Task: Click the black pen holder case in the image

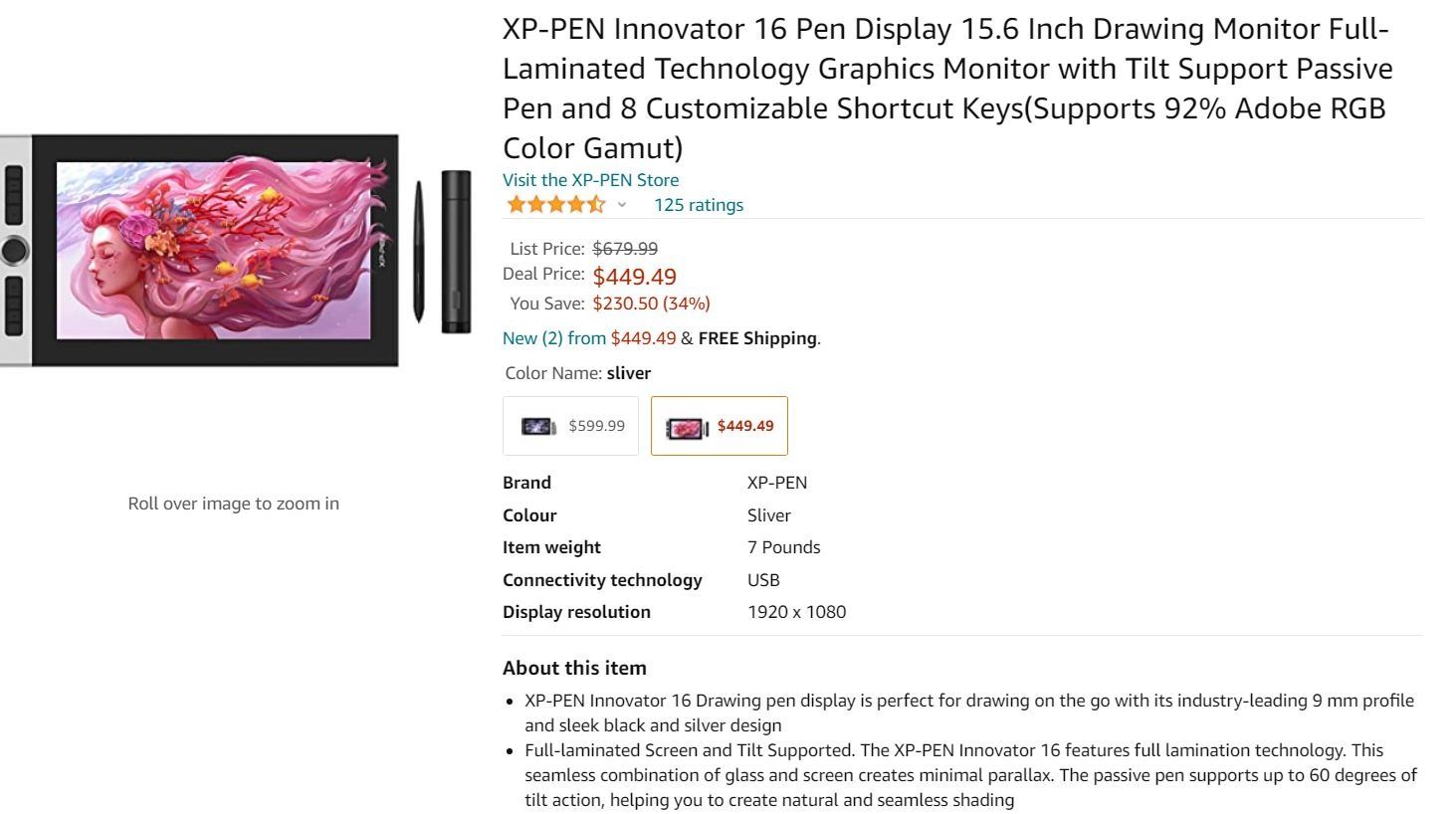Action: pos(456,251)
